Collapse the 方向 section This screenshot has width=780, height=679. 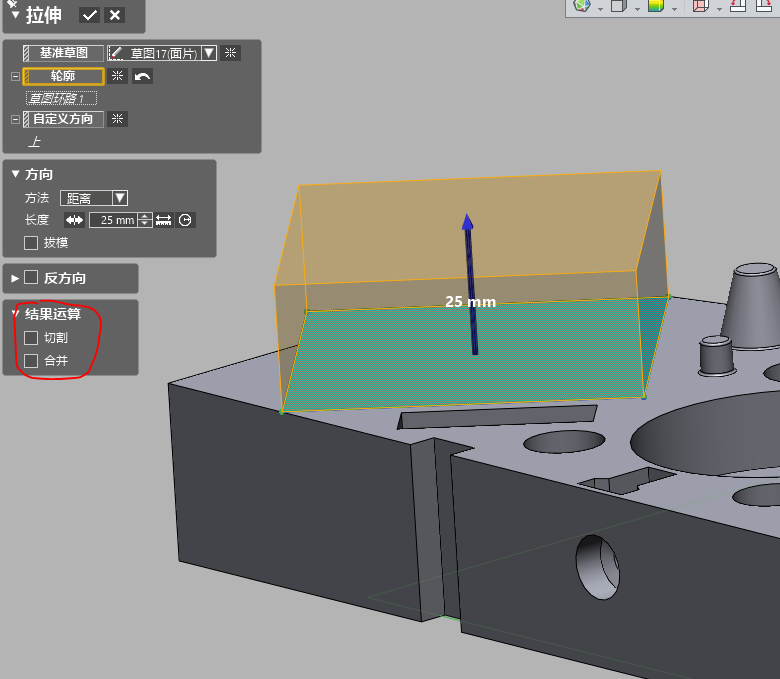(x=15, y=174)
